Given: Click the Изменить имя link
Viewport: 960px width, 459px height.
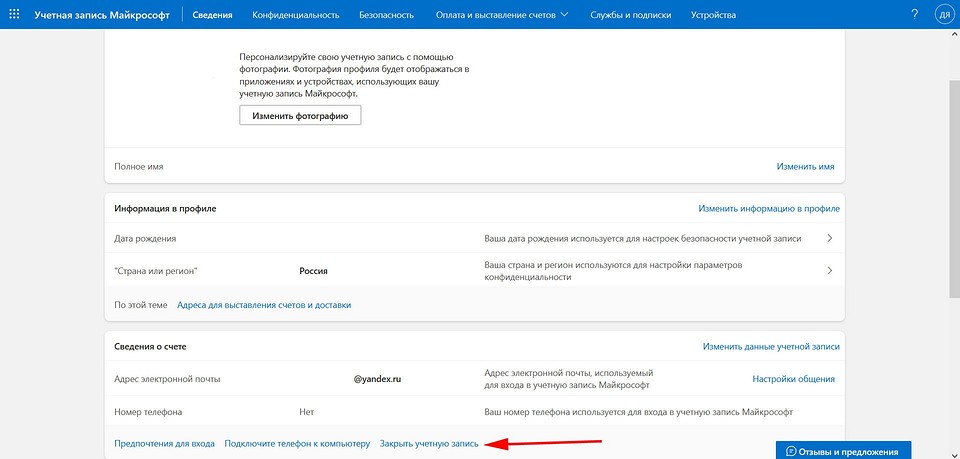Looking at the screenshot, I should click(x=805, y=166).
